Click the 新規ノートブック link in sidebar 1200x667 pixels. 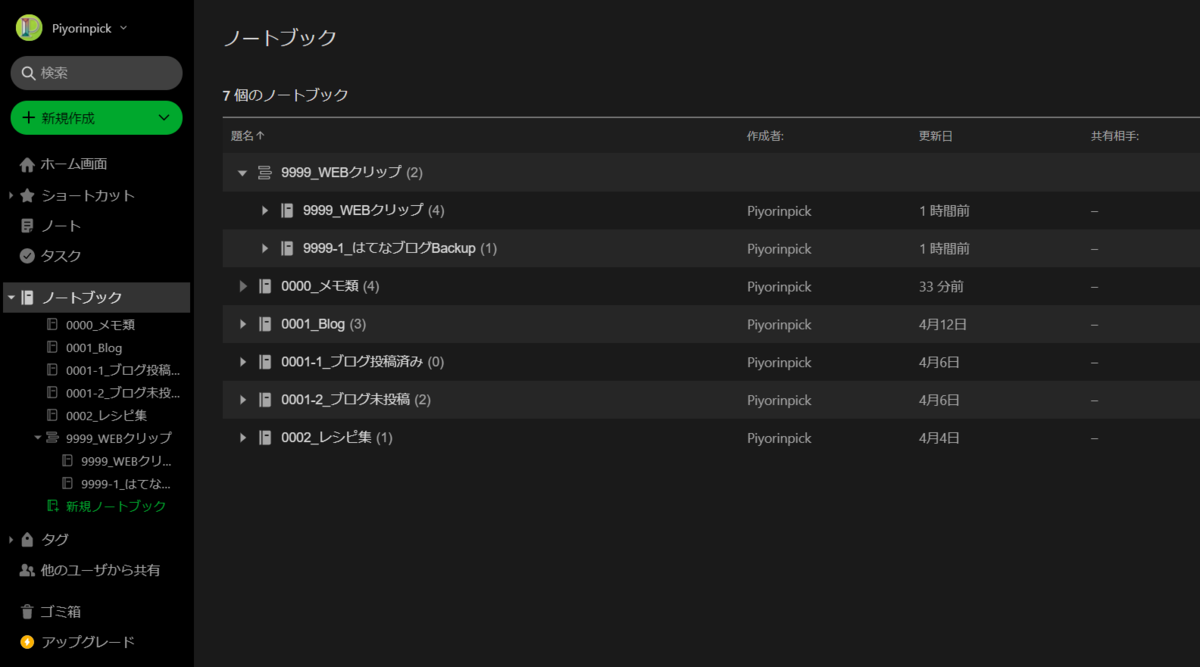(x=116, y=506)
